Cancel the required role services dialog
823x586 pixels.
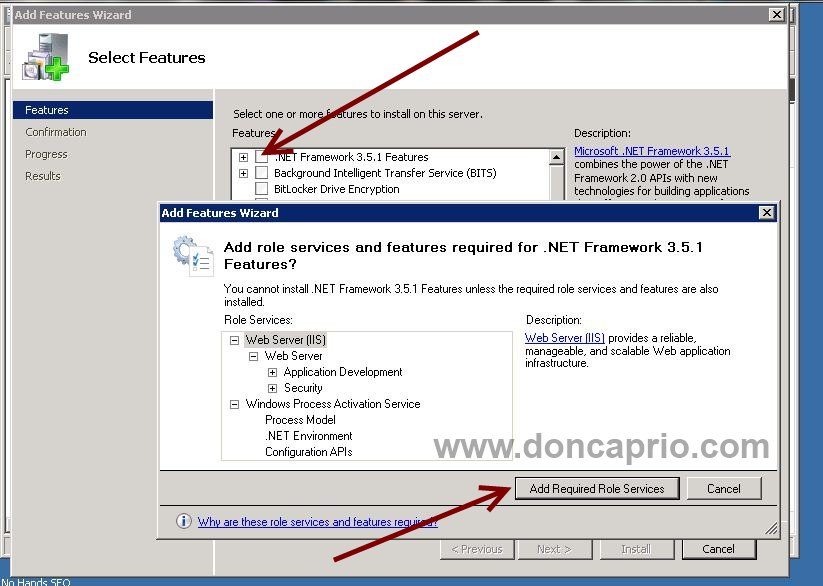724,488
